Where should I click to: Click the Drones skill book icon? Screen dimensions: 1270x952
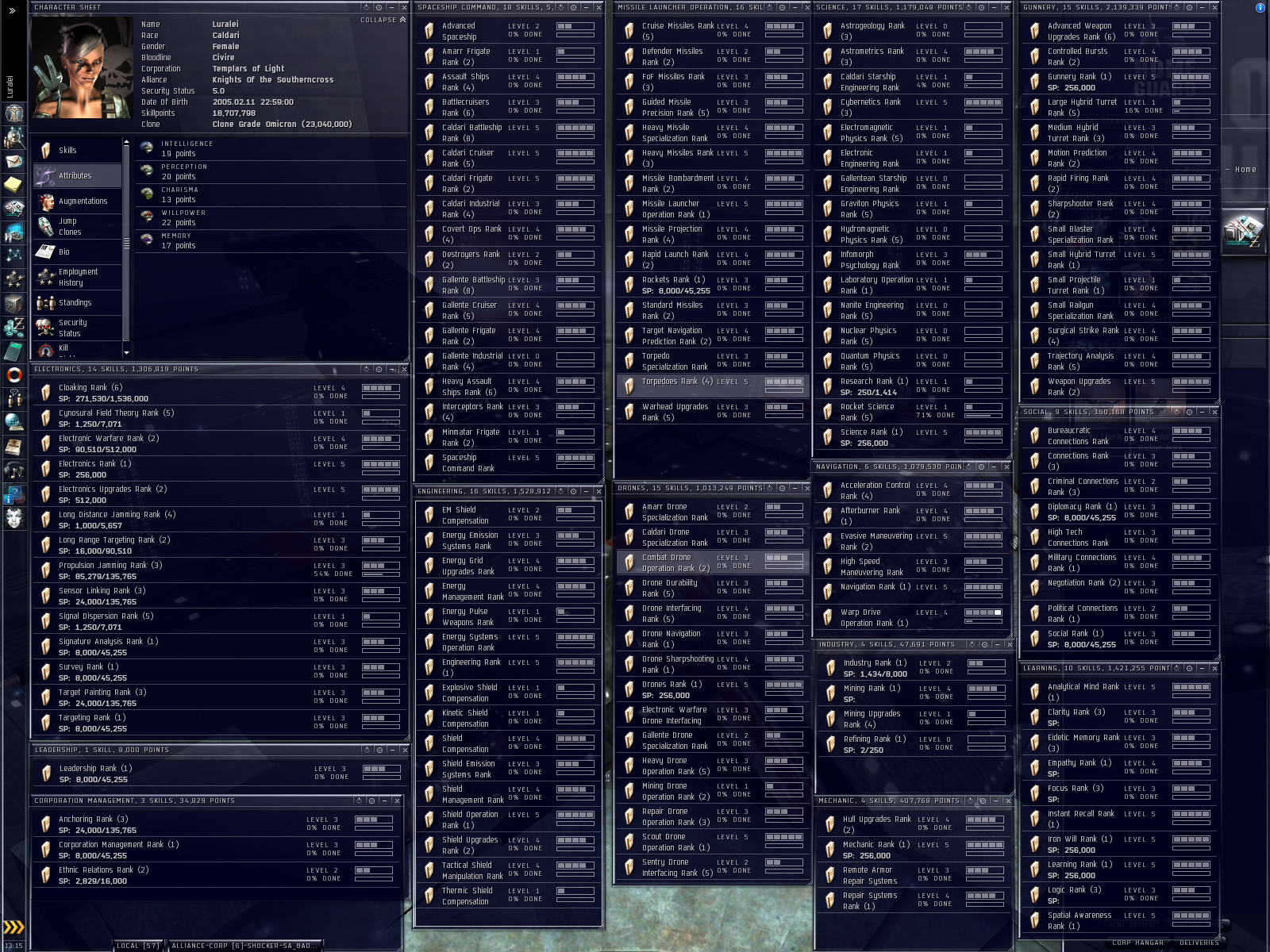[629, 689]
